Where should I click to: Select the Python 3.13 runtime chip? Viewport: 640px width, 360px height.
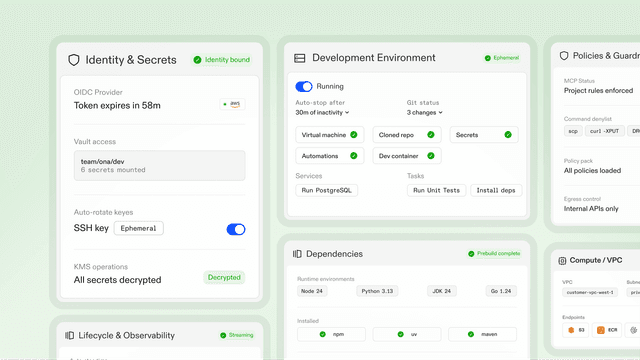click(377, 291)
